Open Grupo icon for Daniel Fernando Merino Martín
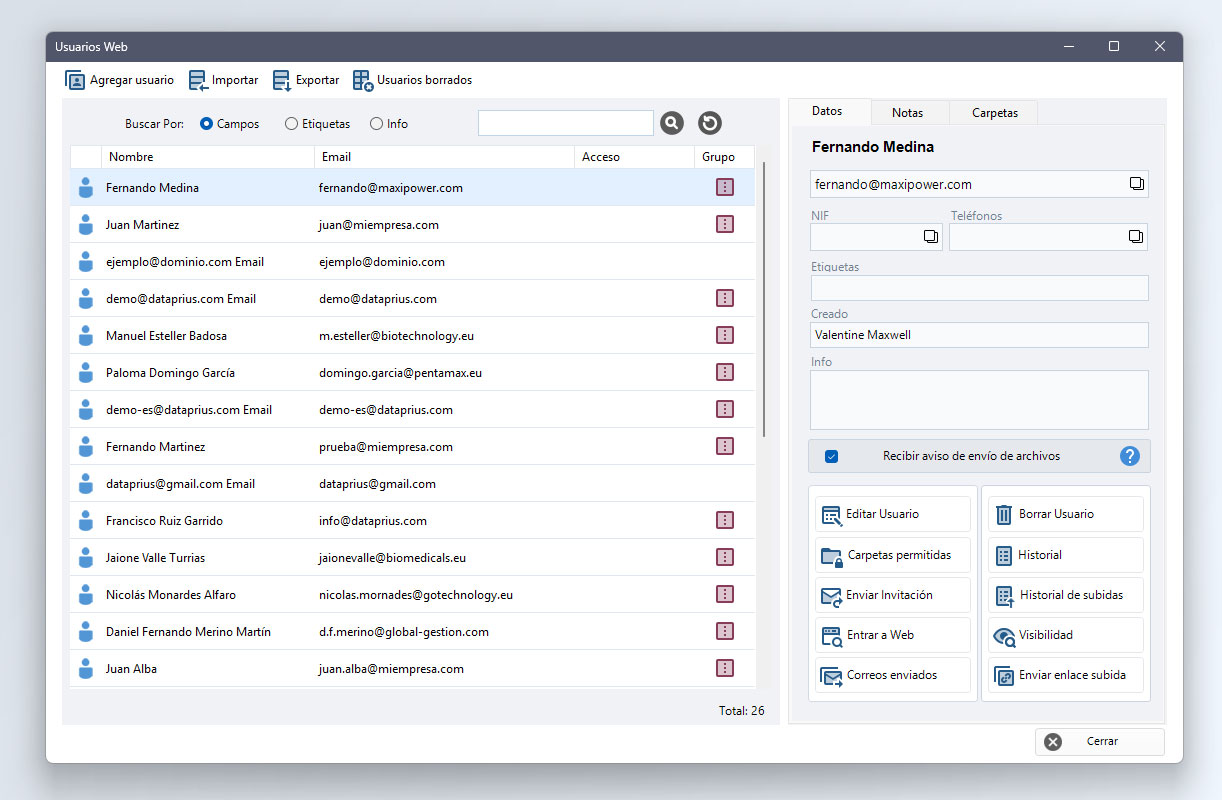1222x800 pixels. tap(725, 631)
